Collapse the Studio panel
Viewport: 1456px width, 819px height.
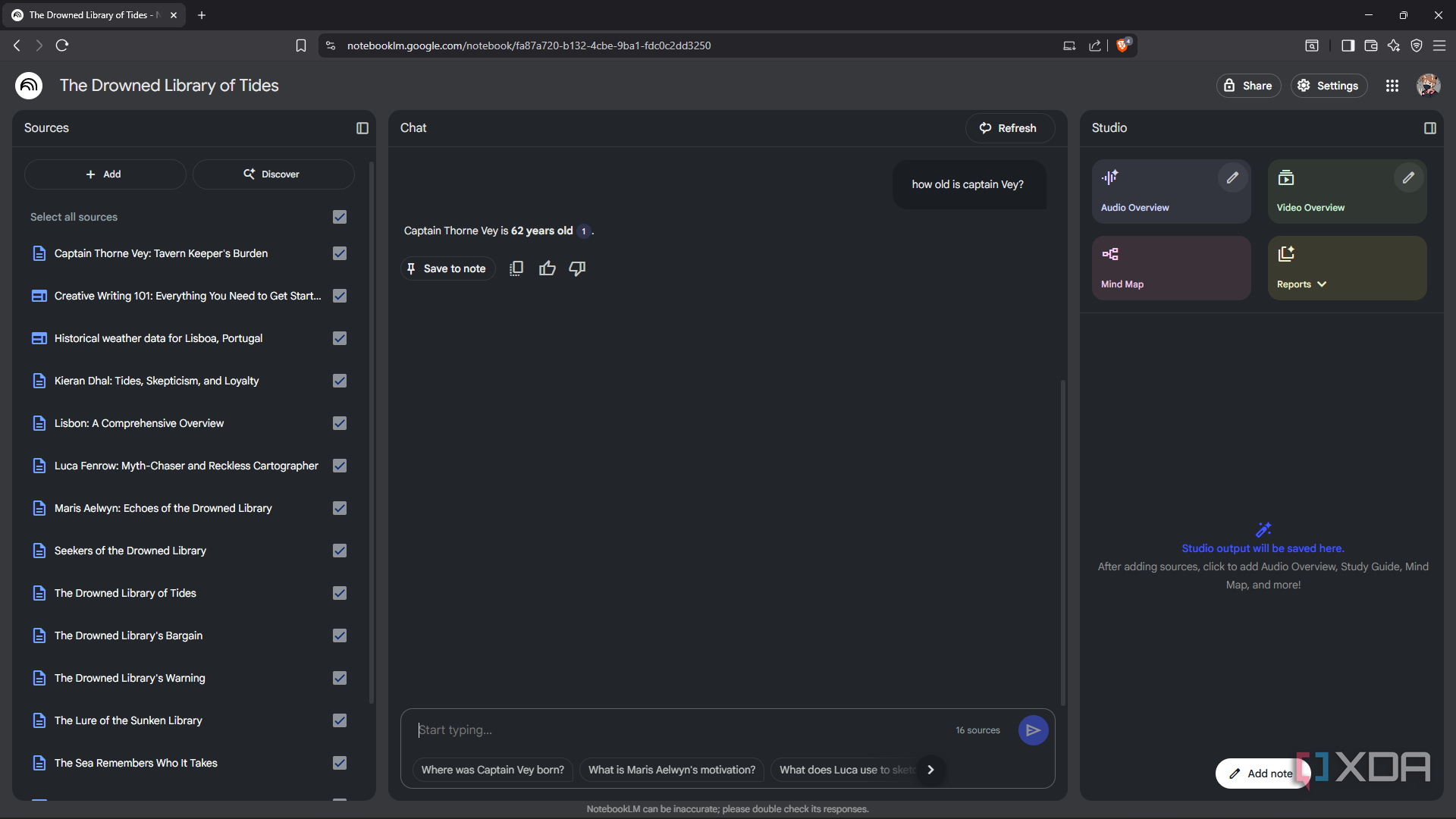point(1430,128)
